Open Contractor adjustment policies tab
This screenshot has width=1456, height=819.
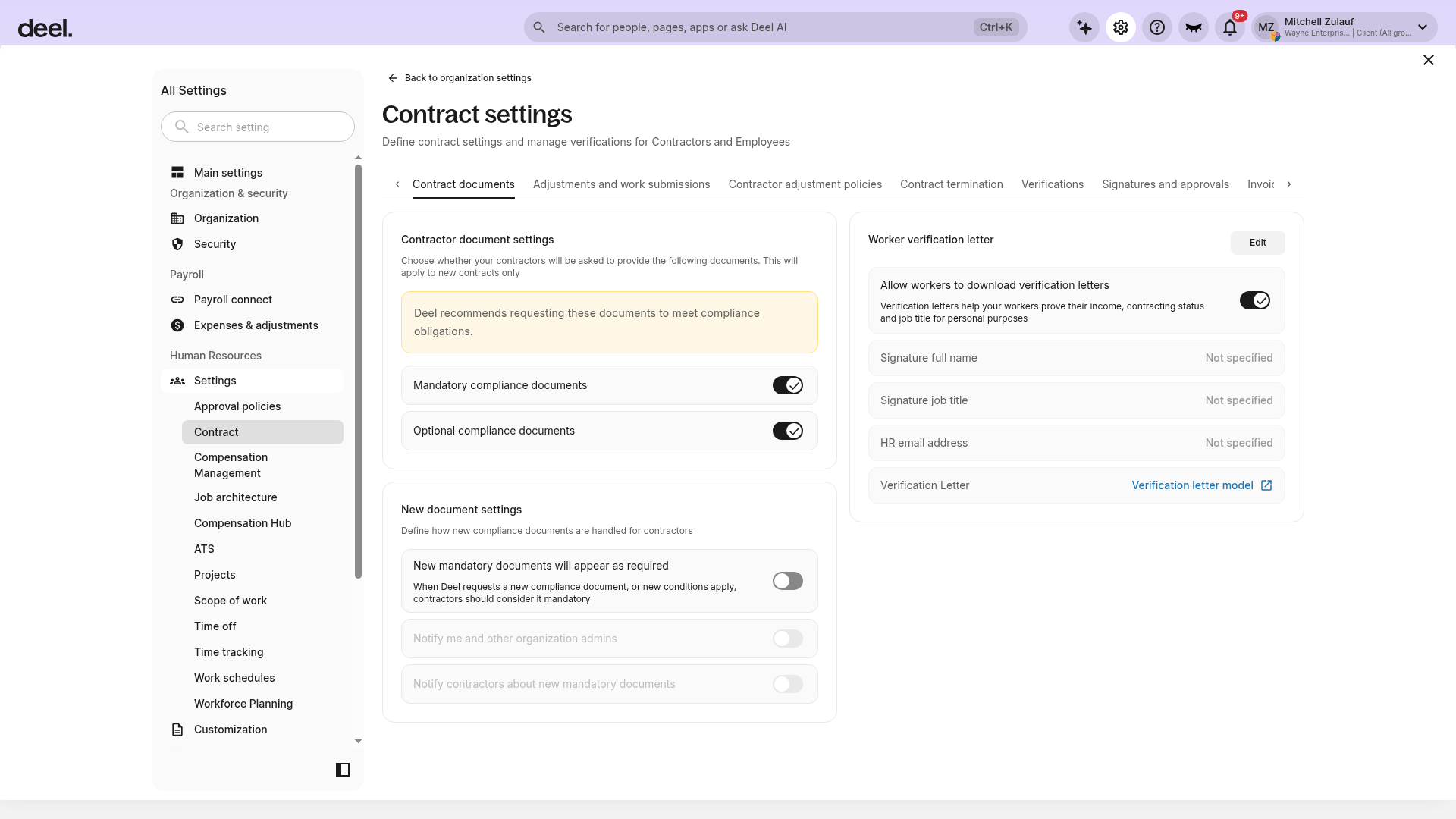coord(805,184)
